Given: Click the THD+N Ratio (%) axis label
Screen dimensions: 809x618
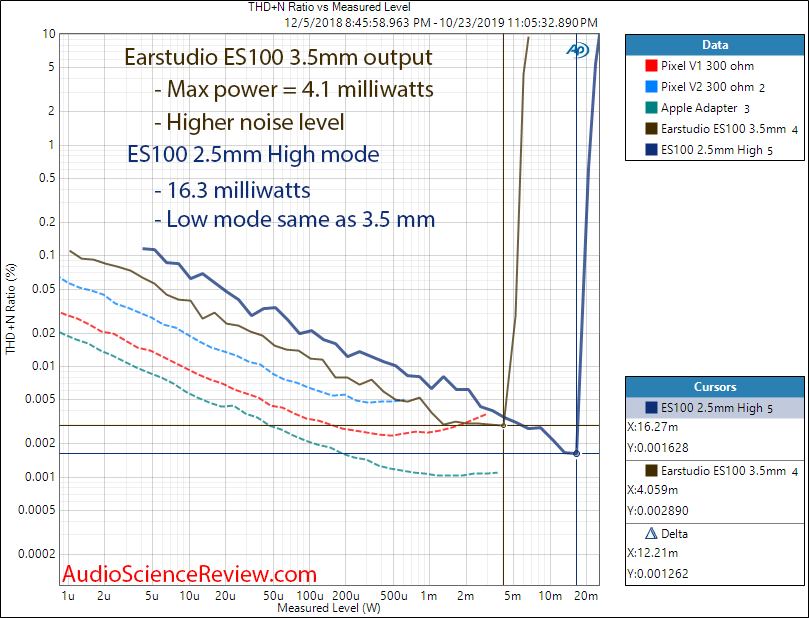Looking at the screenshot, I should (11, 309).
